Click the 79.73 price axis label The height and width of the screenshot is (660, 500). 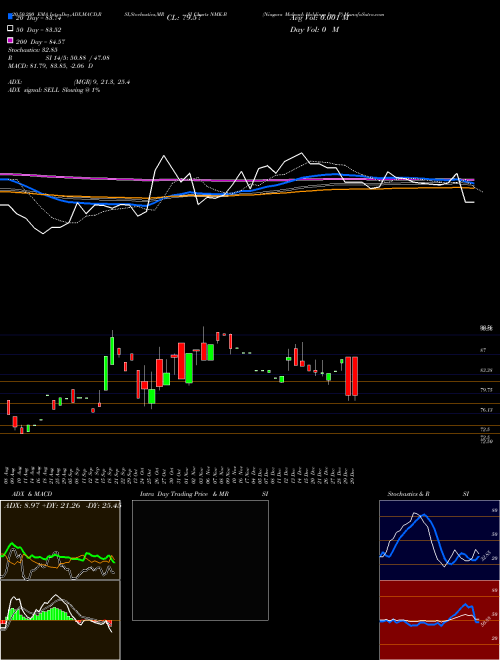click(x=486, y=390)
